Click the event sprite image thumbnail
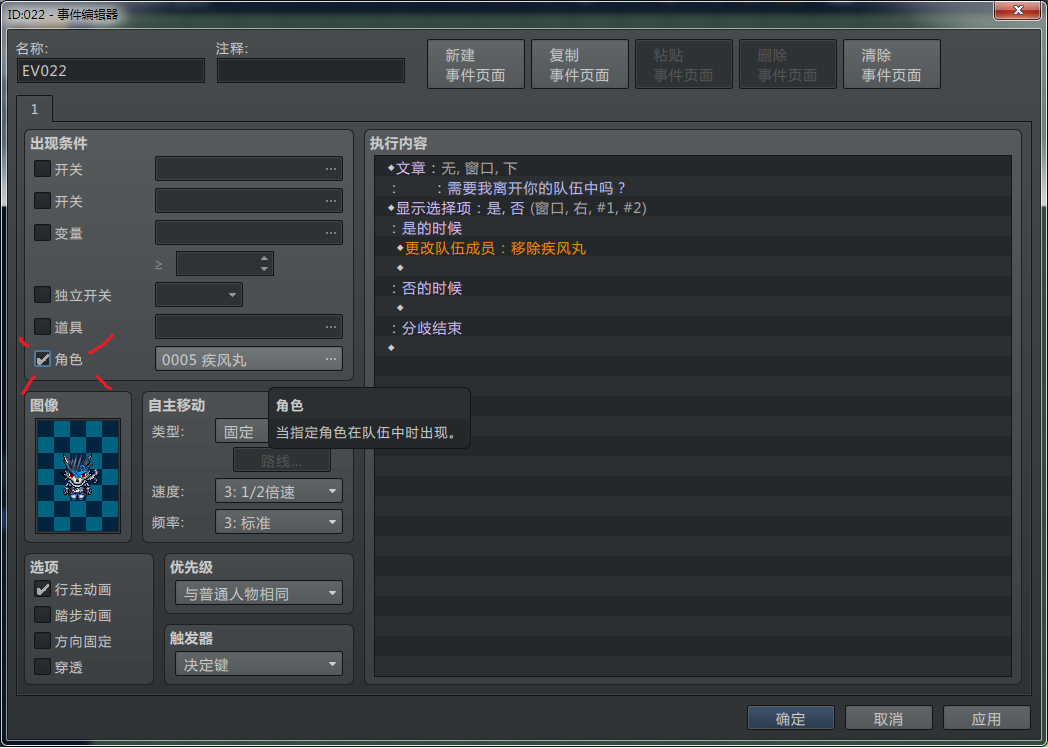 pos(78,476)
